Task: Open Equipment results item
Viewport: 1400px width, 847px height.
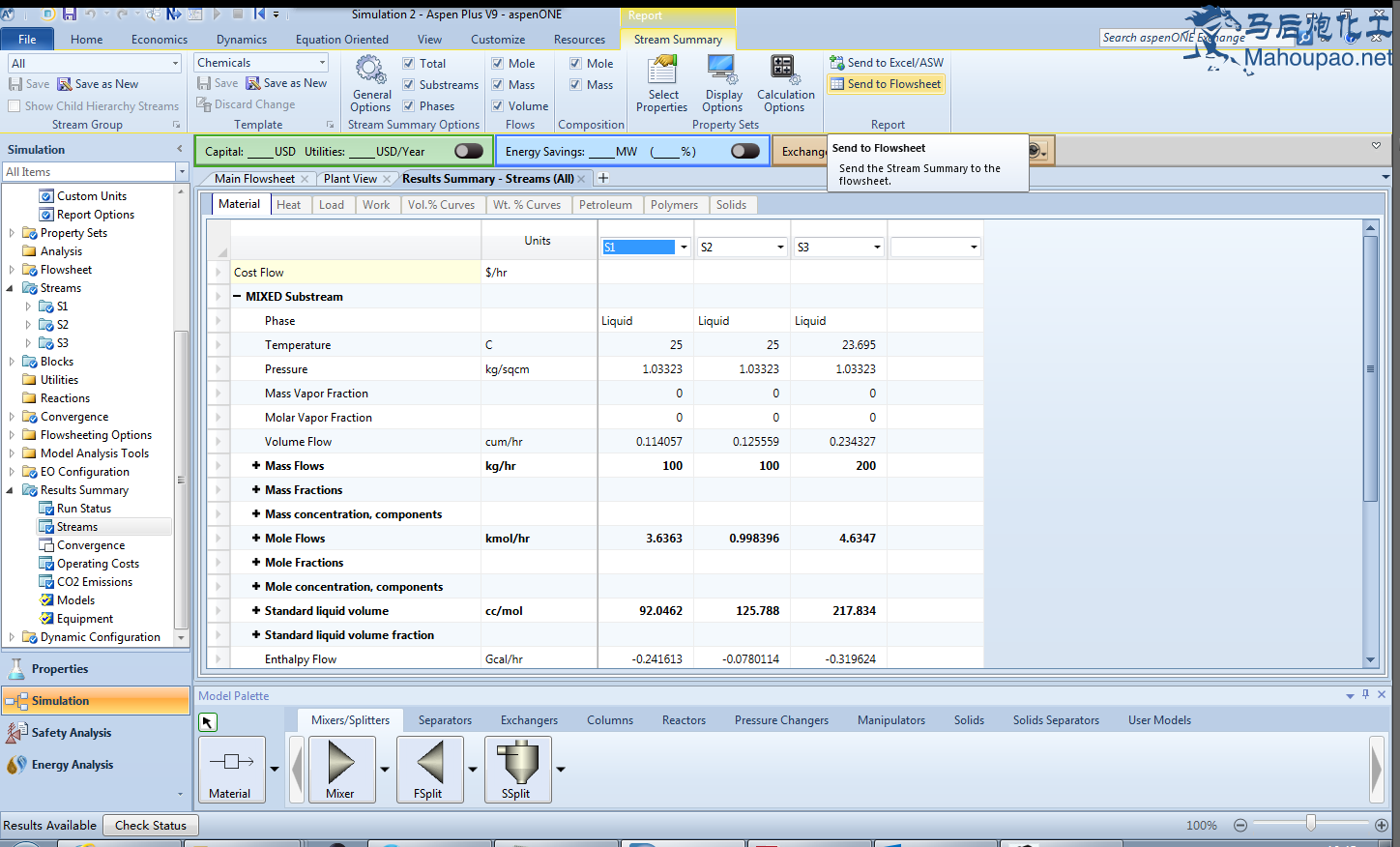Action: tap(76, 619)
